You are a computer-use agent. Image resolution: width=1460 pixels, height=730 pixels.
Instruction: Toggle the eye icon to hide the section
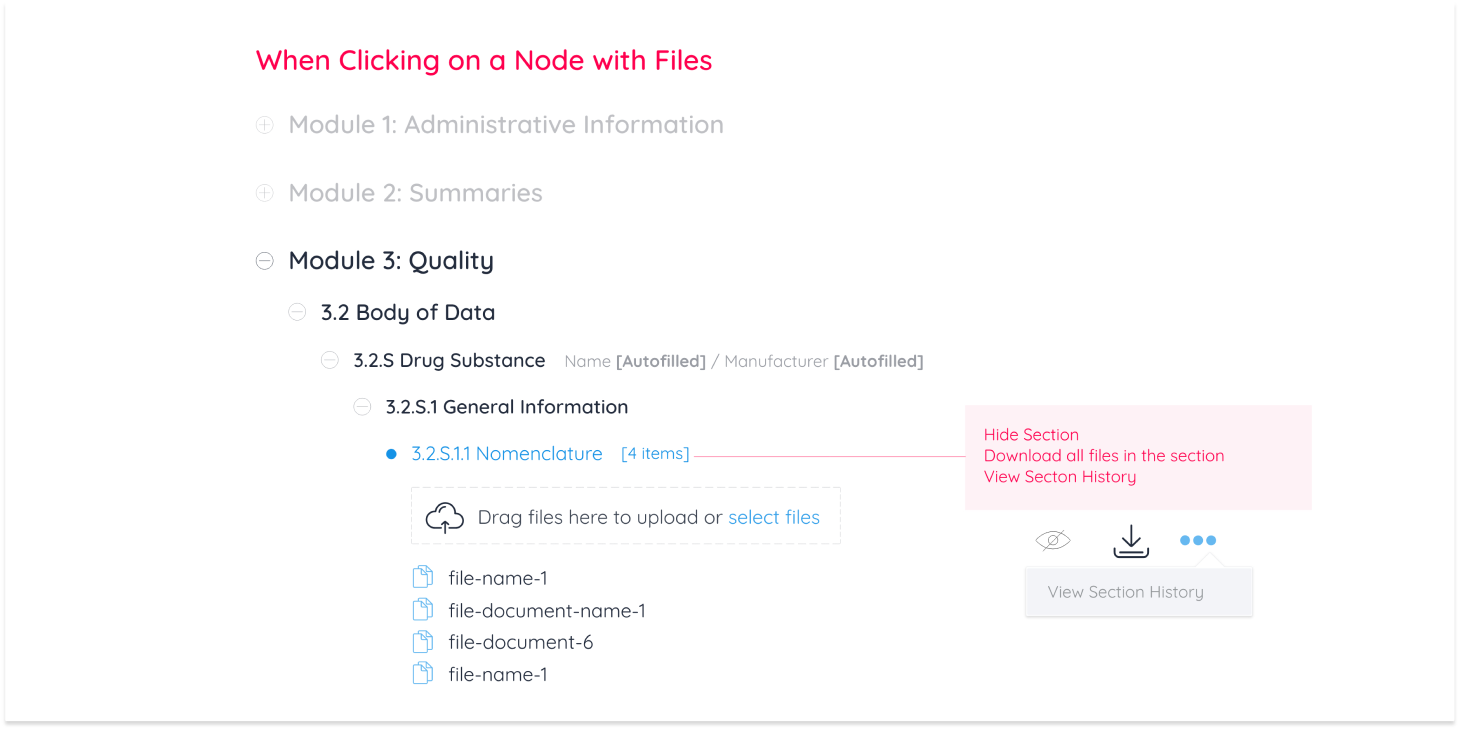(1052, 540)
